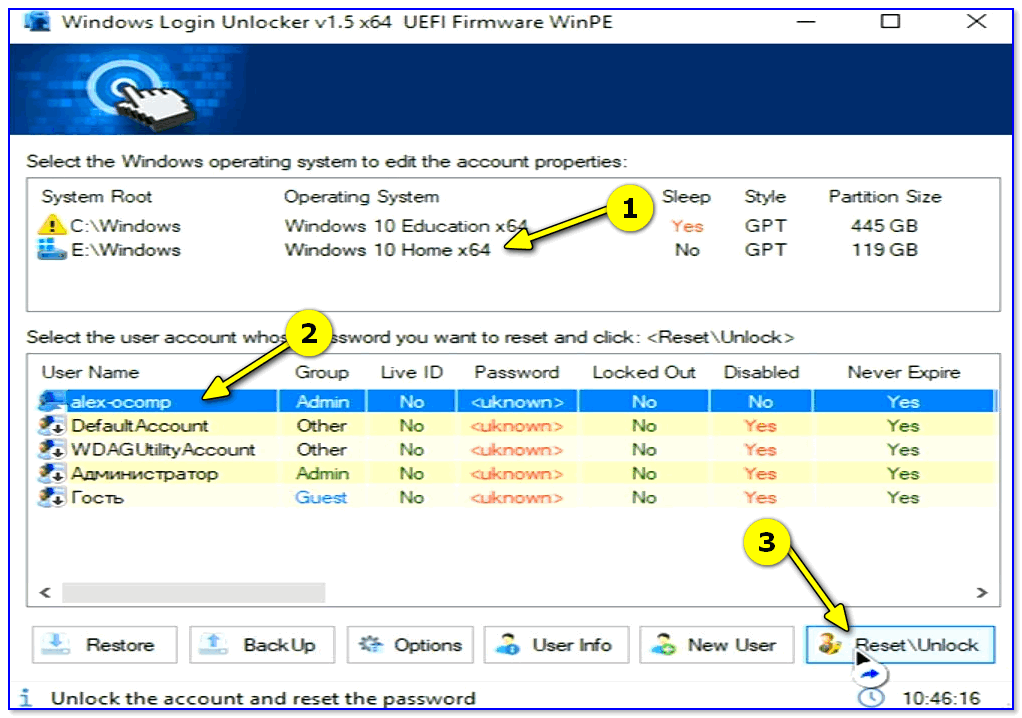Click the Disabled column header

click(761, 372)
